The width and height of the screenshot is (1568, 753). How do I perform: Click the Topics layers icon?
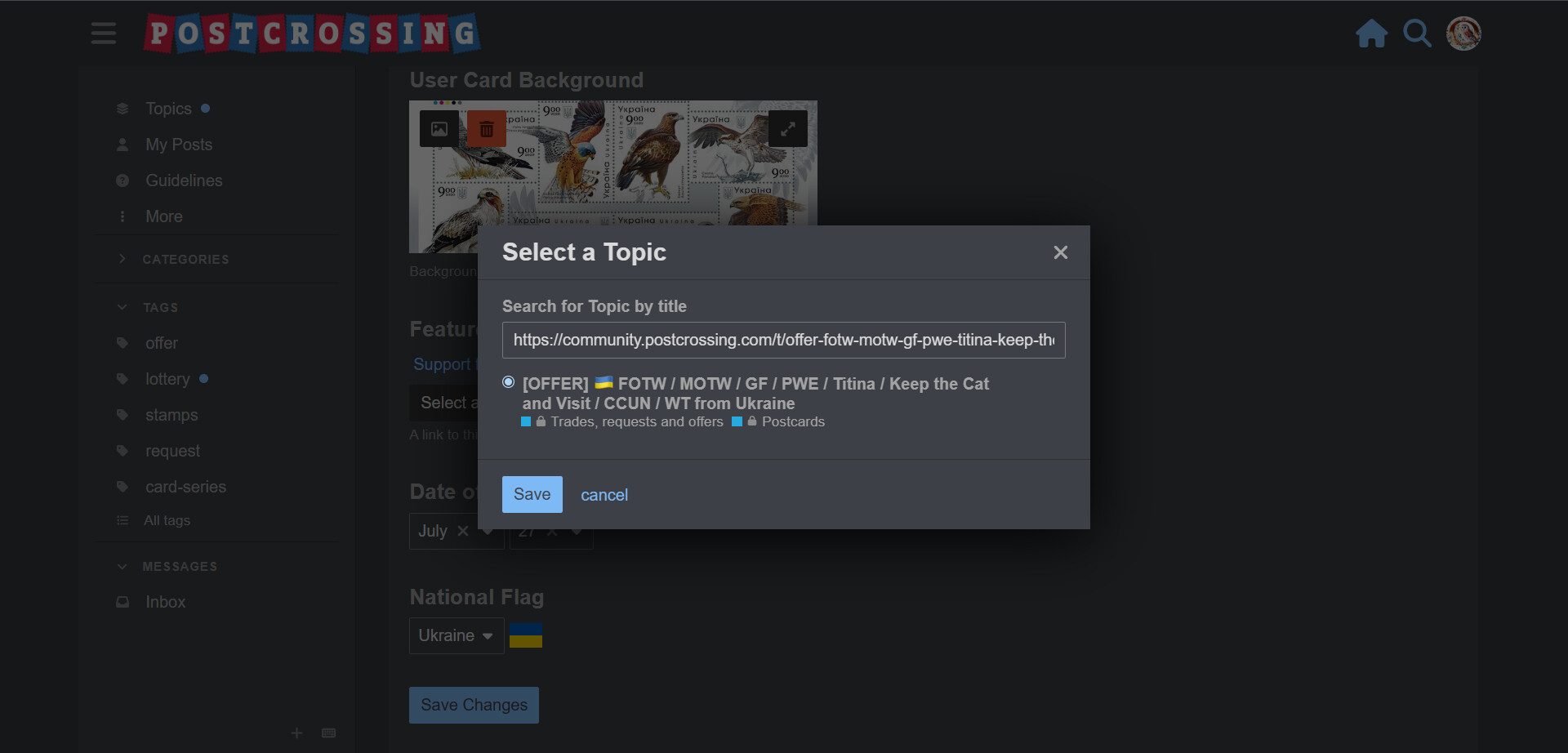pyautogui.click(x=122, y=109)
